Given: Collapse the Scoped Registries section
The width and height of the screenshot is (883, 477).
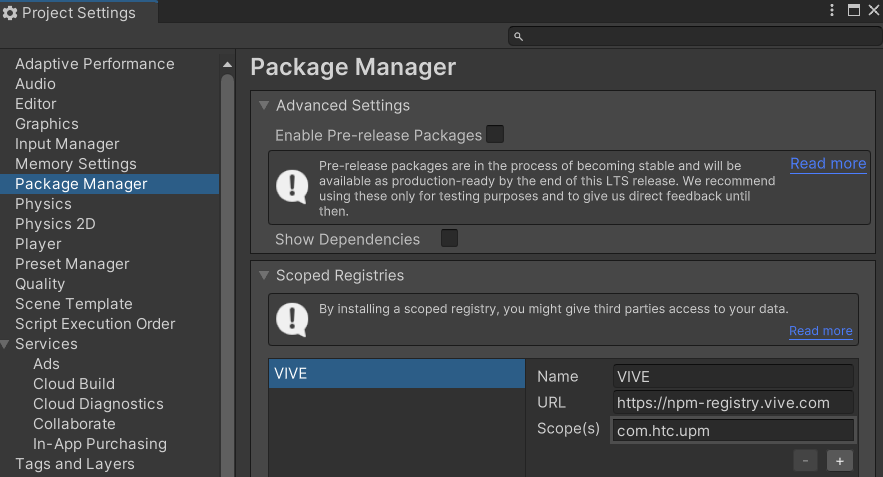Looking at the screenshot, I should pyautogui.click(x=264, y=275).
